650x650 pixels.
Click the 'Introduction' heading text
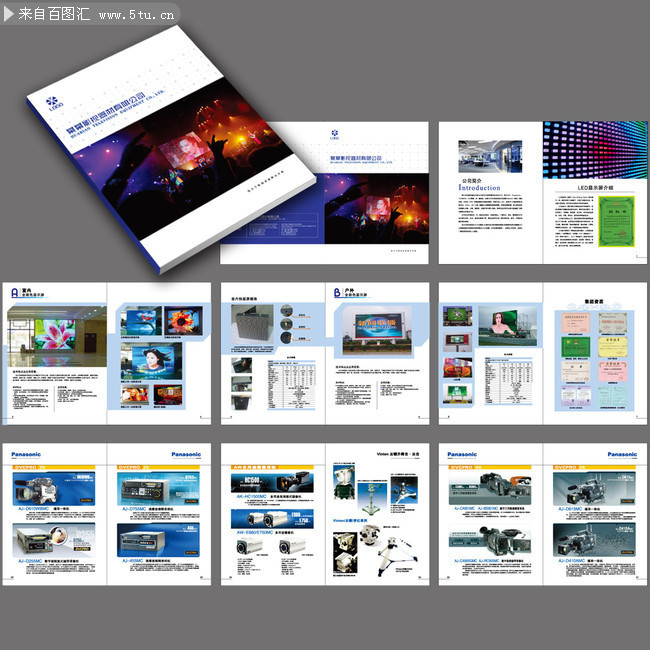(479, 188)
